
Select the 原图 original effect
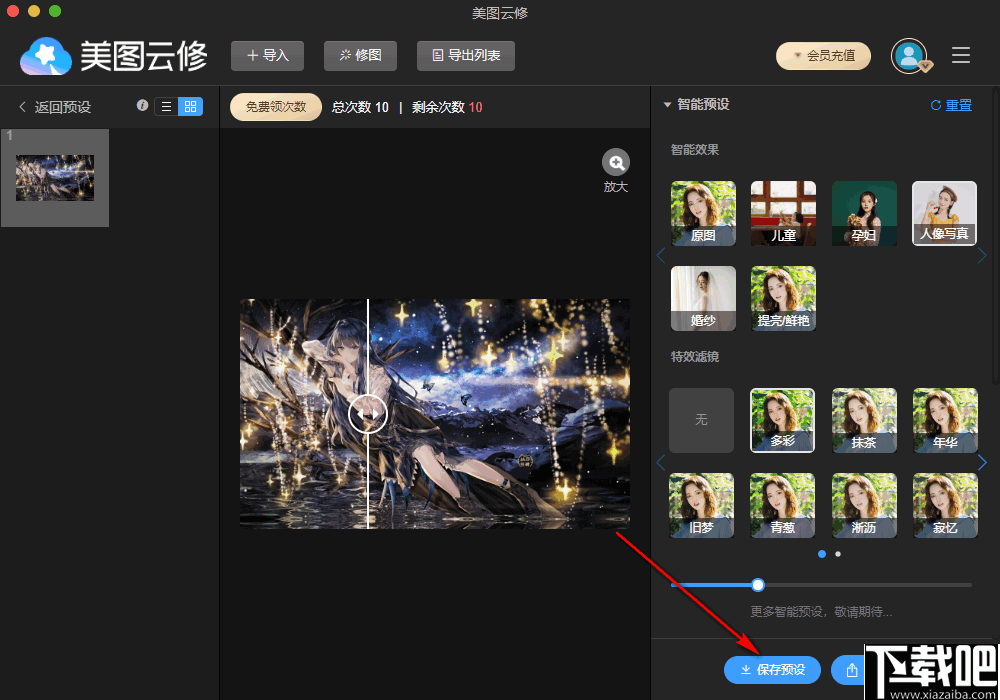click(x=703, y=214)
